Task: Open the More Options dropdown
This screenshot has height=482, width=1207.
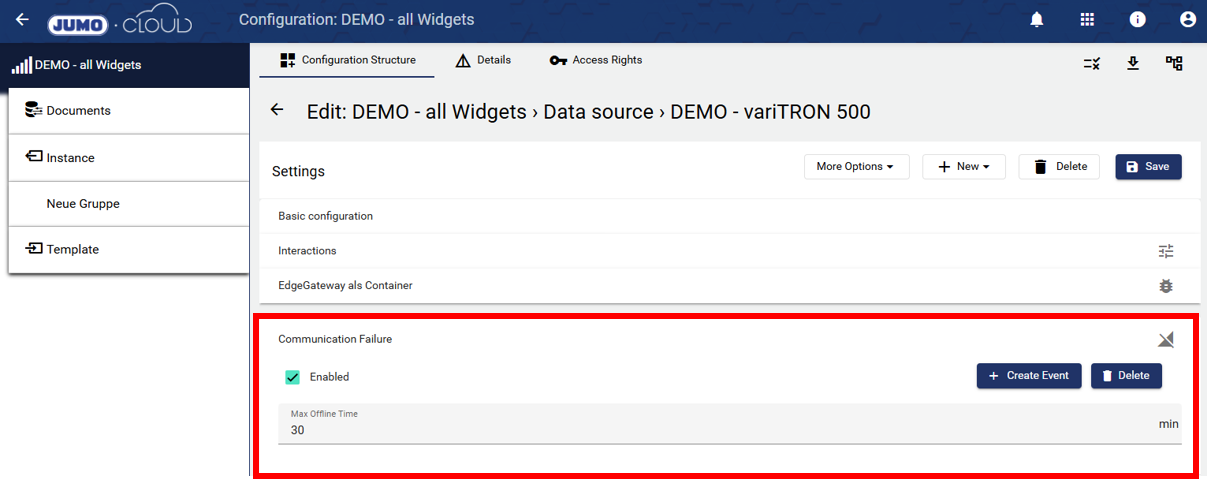Action: [x=855, y=167]
